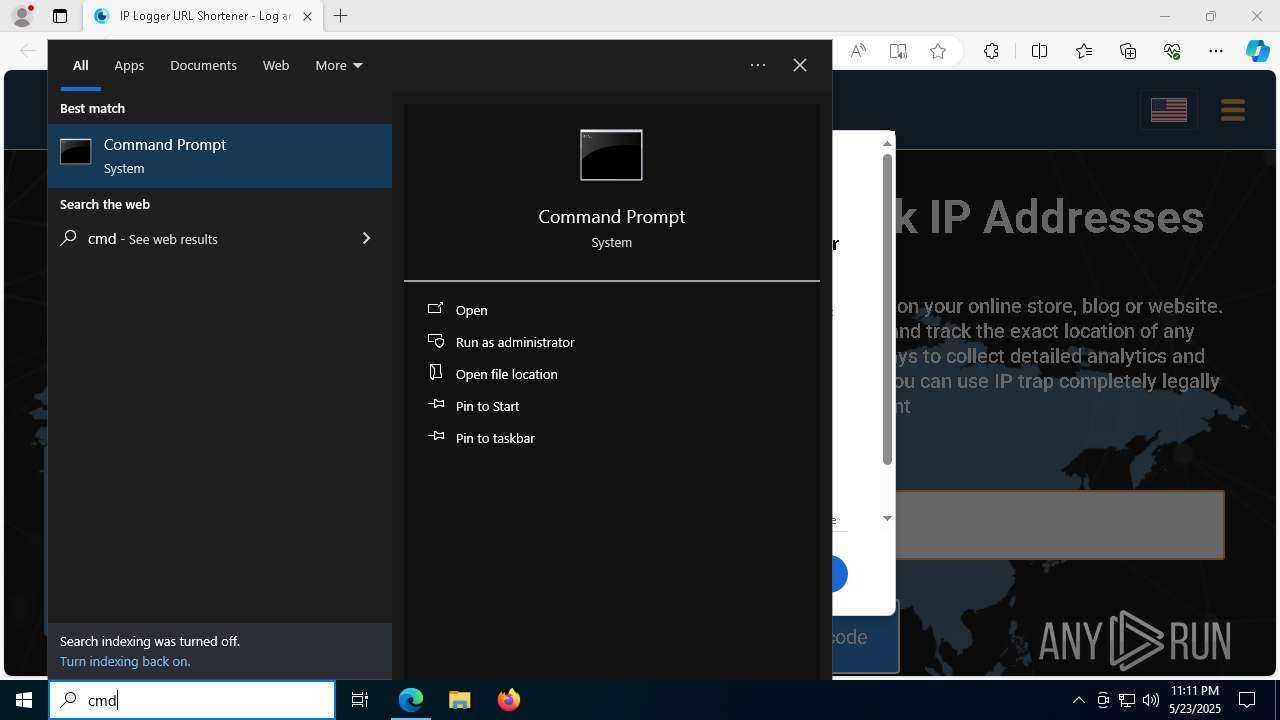Screen dimensions: 1280x720
Task: Open network status tray icon
Action: 1127,700
